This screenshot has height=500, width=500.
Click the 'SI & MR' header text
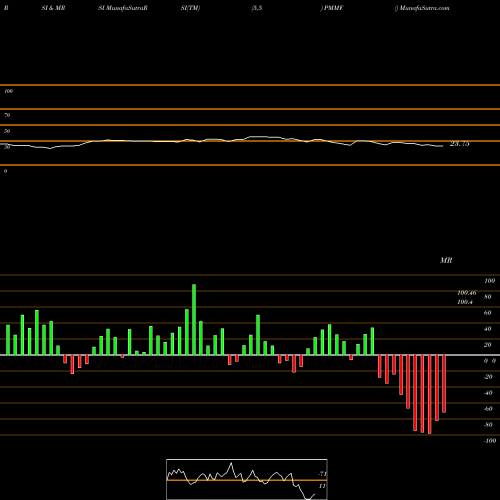point(53,8)
